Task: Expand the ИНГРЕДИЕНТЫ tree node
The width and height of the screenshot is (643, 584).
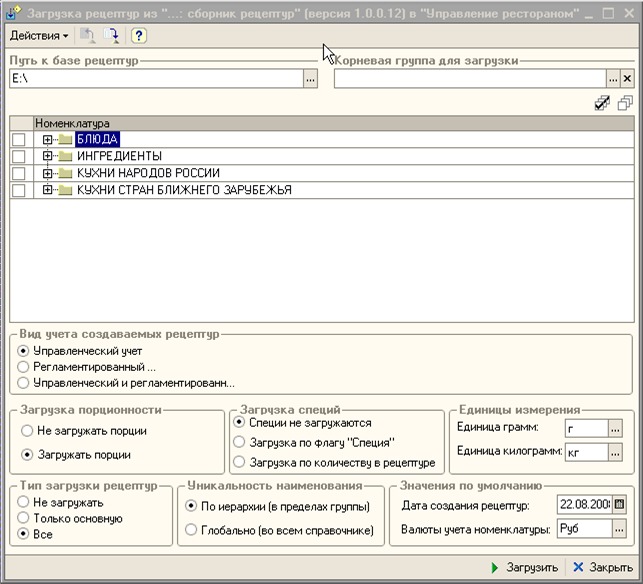Action: (x=47, y=156)
